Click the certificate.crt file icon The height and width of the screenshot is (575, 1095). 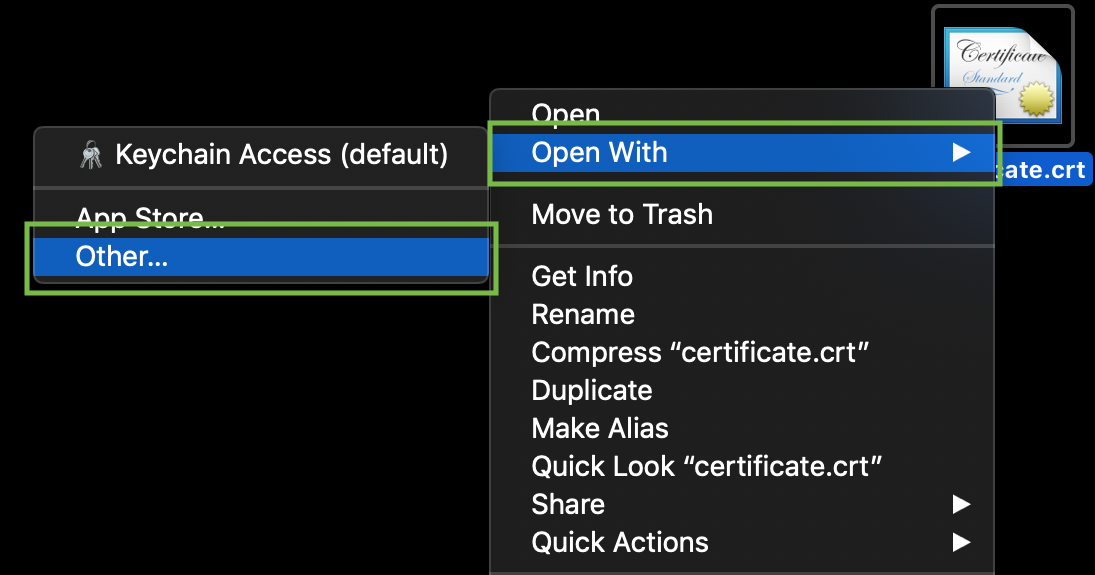(1003, 76)
